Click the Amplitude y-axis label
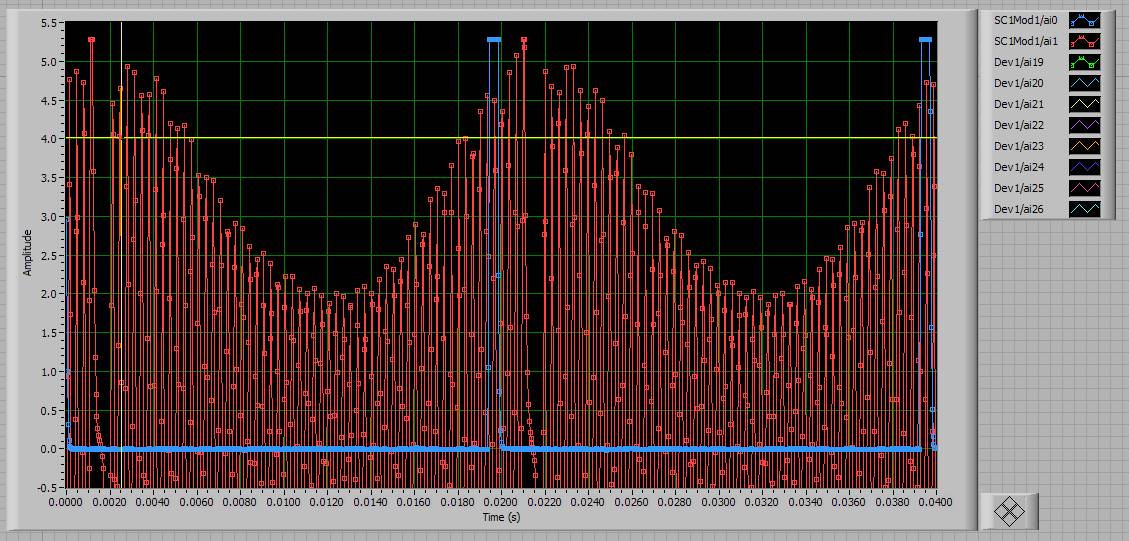Image resolution: width=1129 pixels, height=541 pixels. pyautogui.click(x=28, y=253)
